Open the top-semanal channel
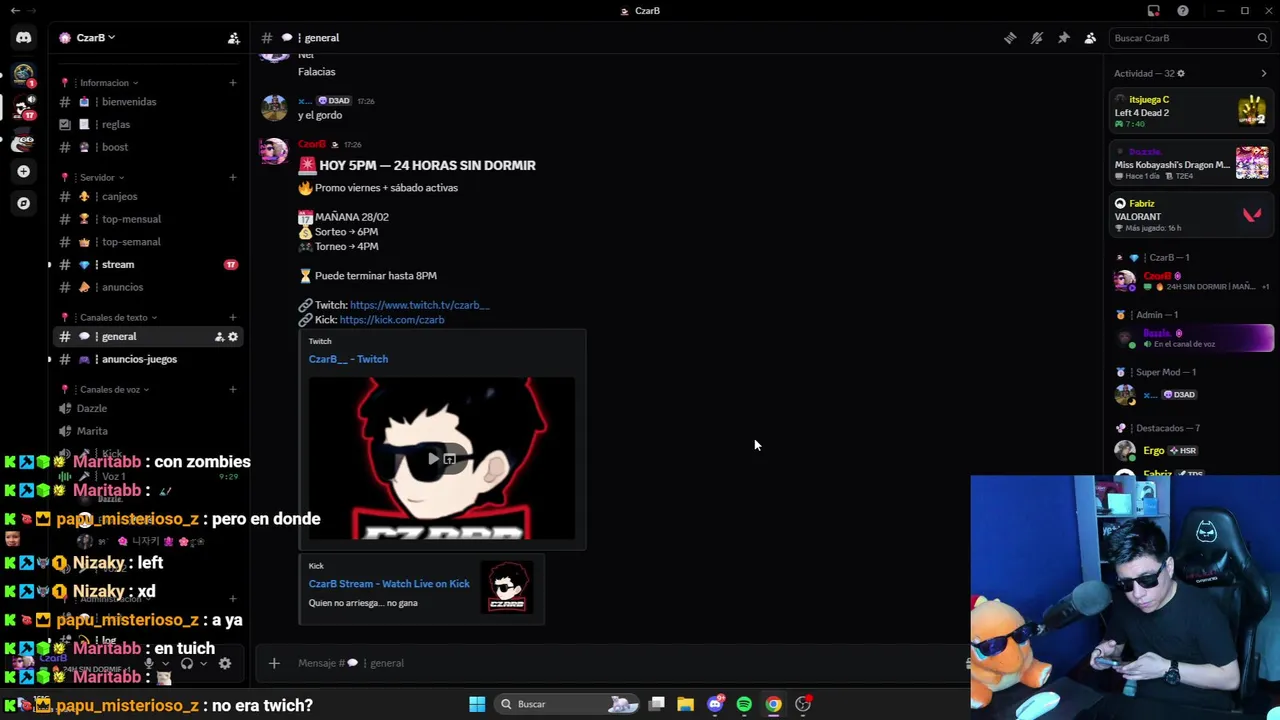 [x=148, y=242]
